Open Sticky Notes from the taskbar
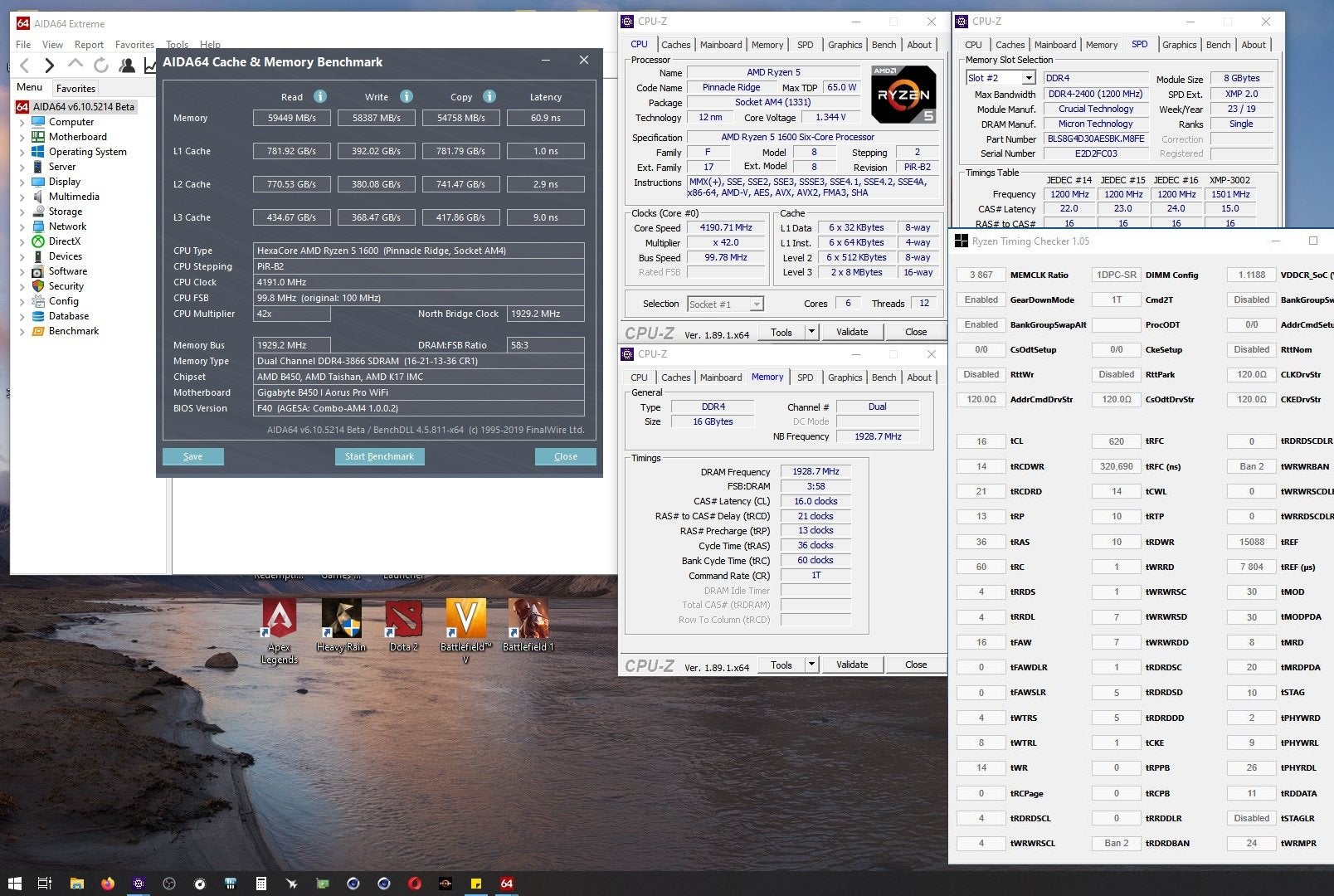This screenshot has height=896, width=1334. 476,884
